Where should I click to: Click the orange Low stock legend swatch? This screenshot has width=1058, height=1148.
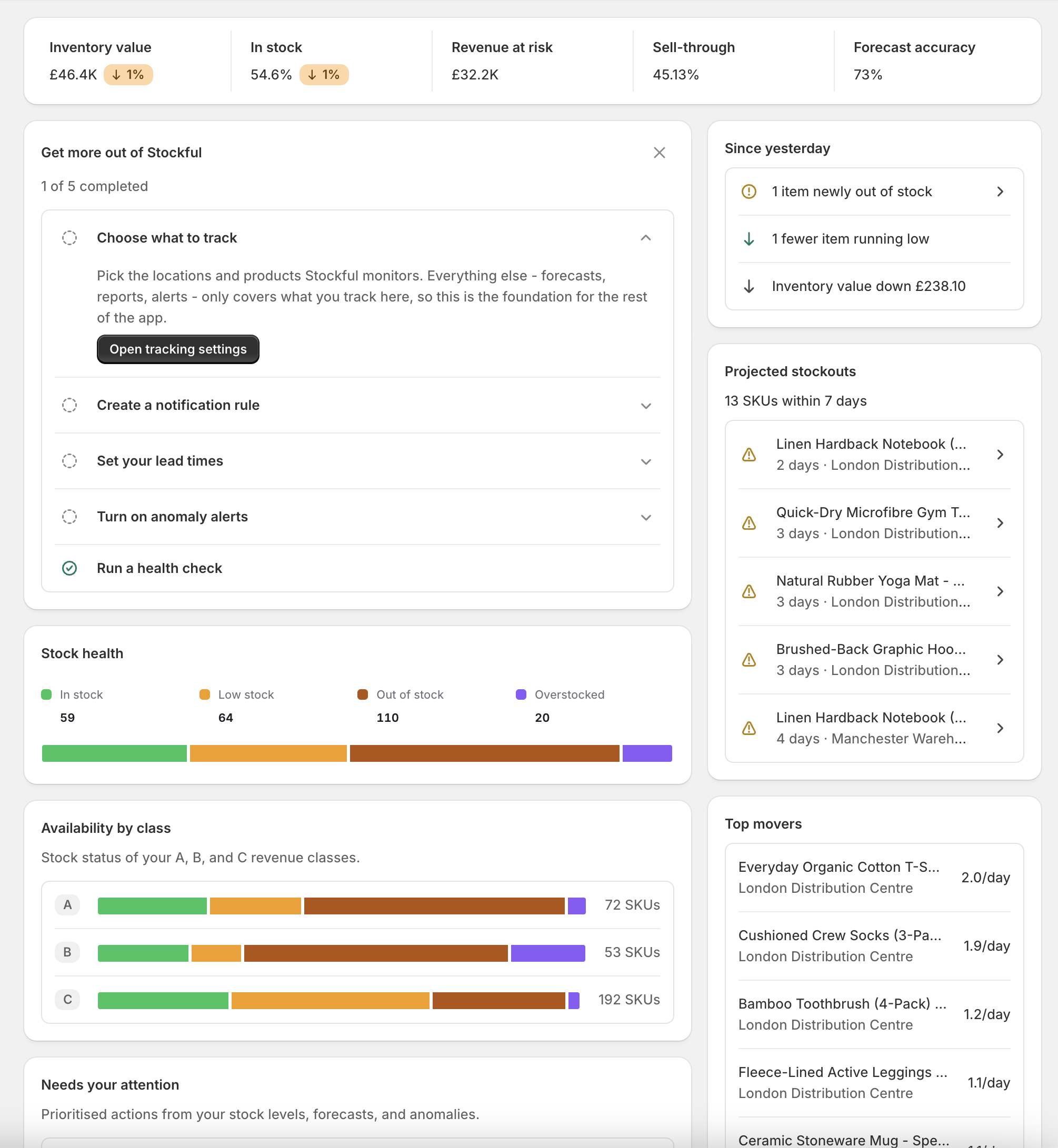coord(204,695)
